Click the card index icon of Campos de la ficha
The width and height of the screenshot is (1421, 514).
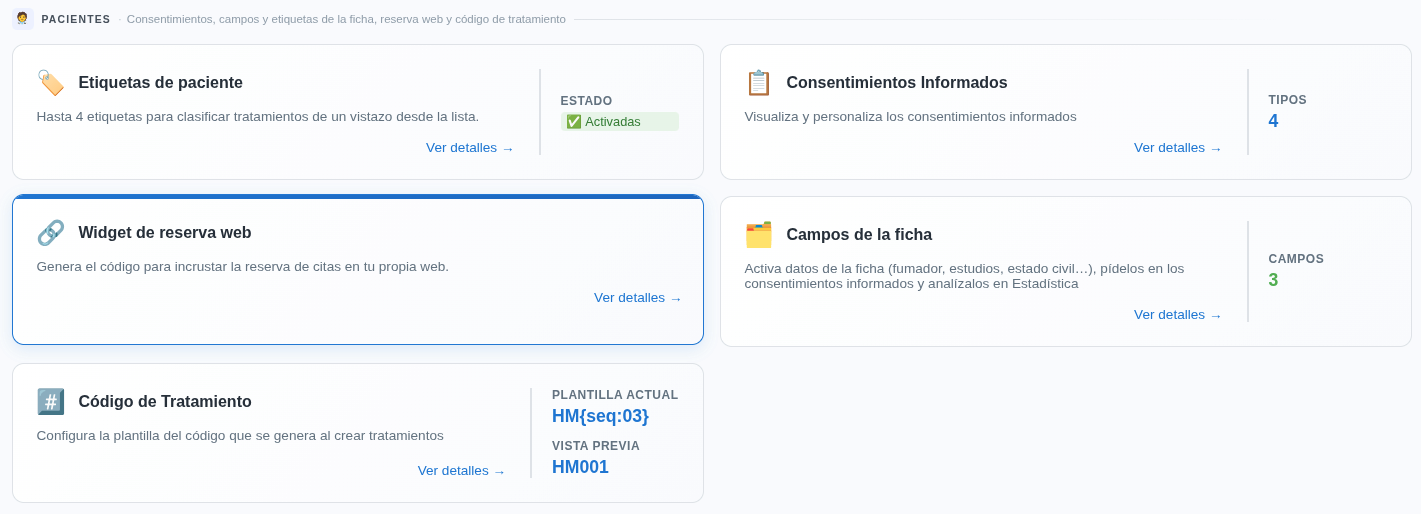[759, 235]
